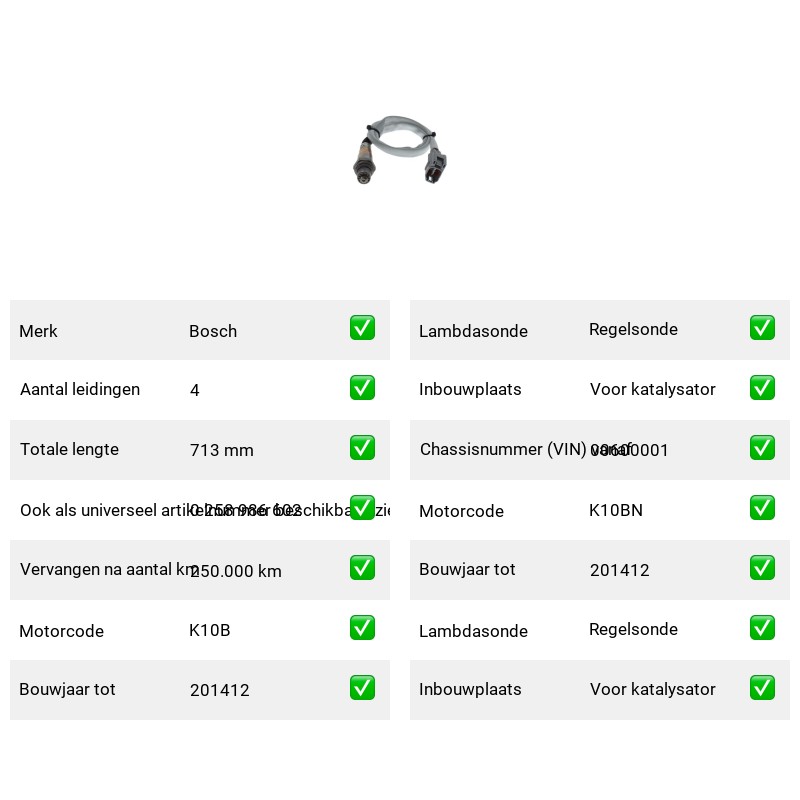This screenshot has width=800, height=800.
Task: Click the green checkmark in the Merk row
Action: (x=362, y=328)
